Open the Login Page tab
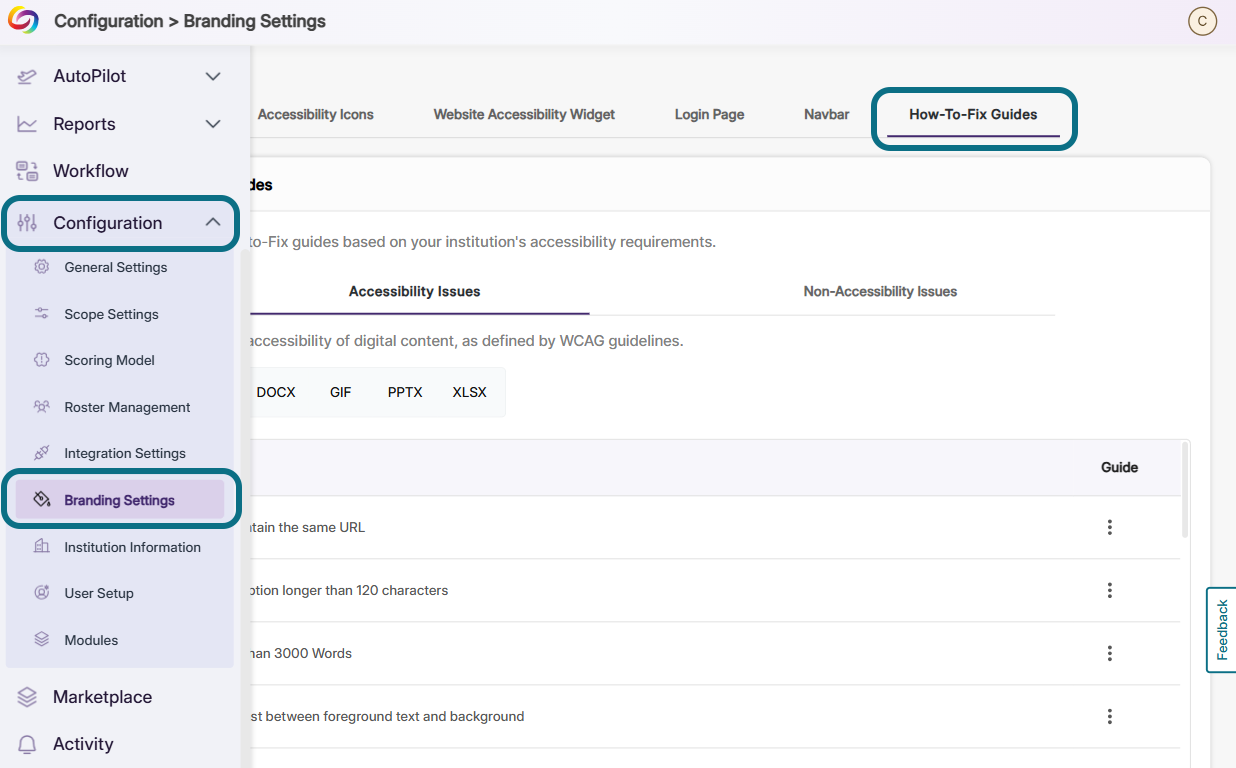The height and width of the screenshot is (768, 1236). pyautogui.click(x=709, y=114)
